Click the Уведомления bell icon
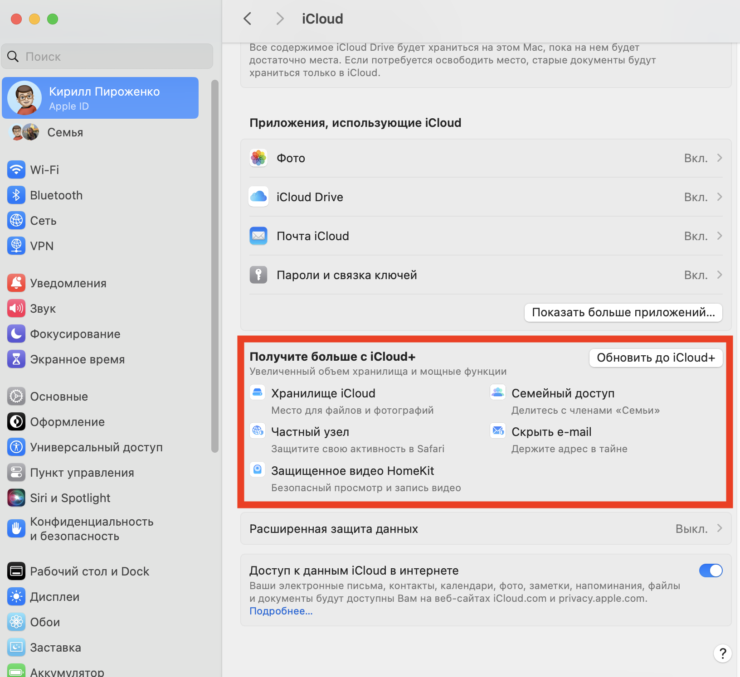The image size is (740, 677). pyautogui.click(x=16, y=283)
